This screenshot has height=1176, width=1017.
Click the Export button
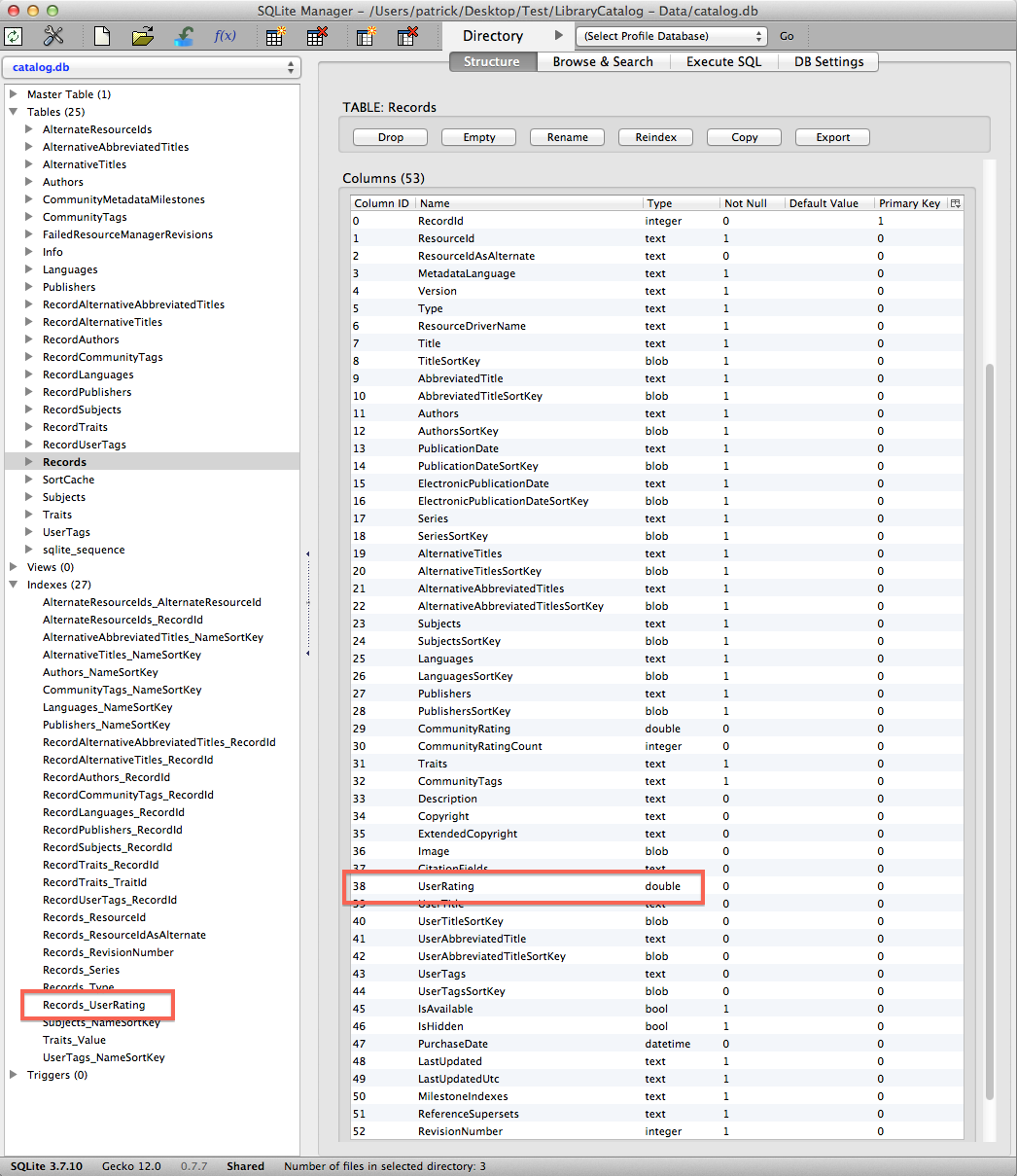pos(833,137)
